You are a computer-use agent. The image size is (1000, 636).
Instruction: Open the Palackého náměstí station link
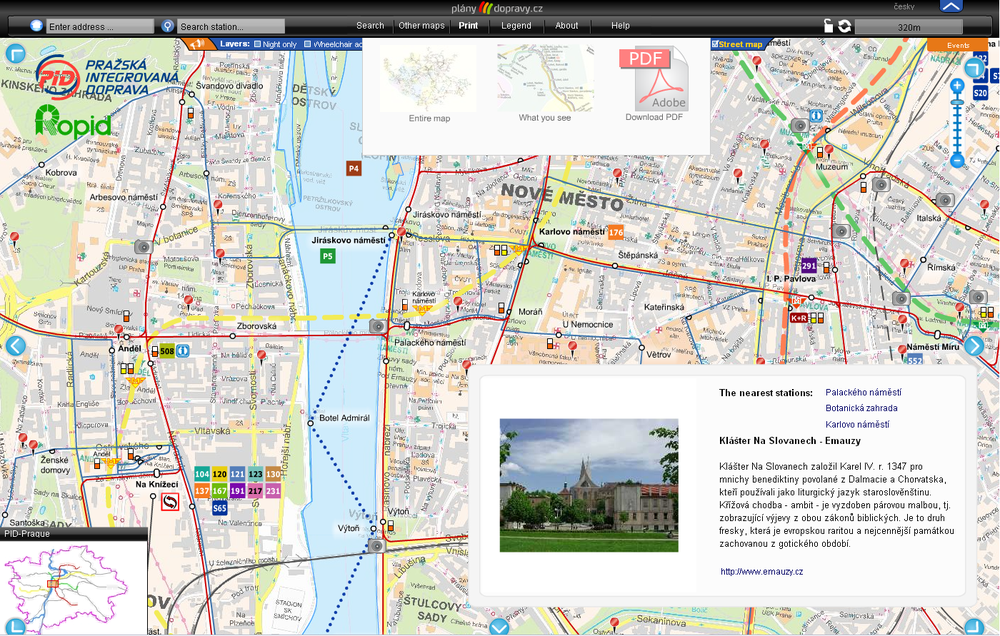tap(862, 392)
